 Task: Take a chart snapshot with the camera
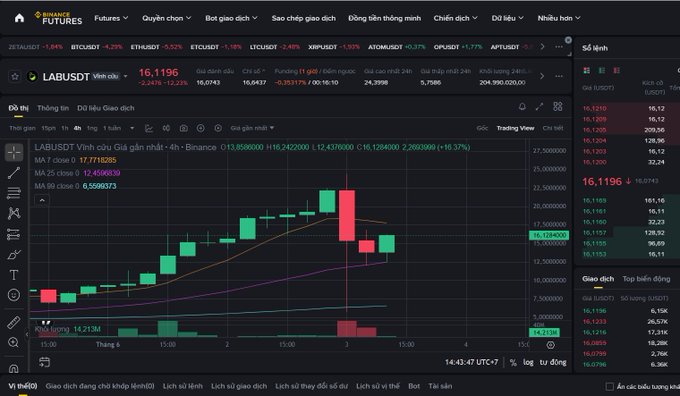coord(184,128)
